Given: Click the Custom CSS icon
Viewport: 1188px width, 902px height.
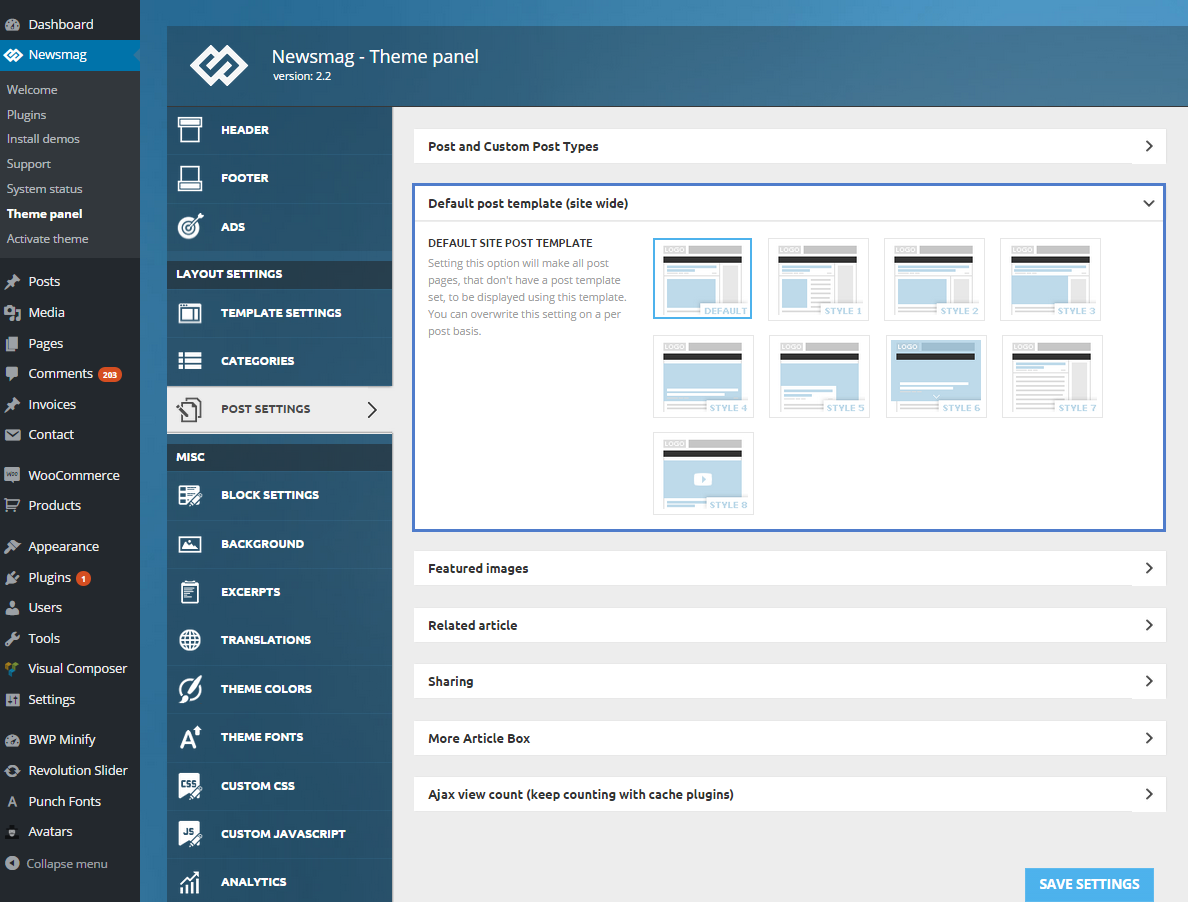Looking at the screenshot, I should coord(189,786).
